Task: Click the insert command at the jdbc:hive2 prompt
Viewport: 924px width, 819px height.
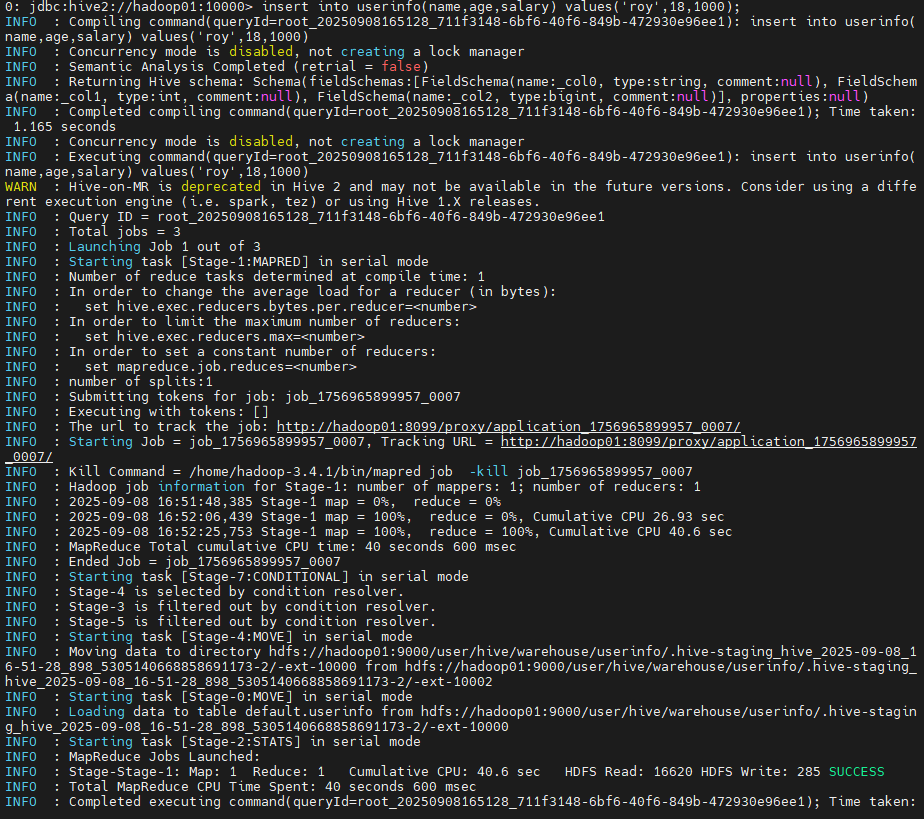Action: coord(501,7)
